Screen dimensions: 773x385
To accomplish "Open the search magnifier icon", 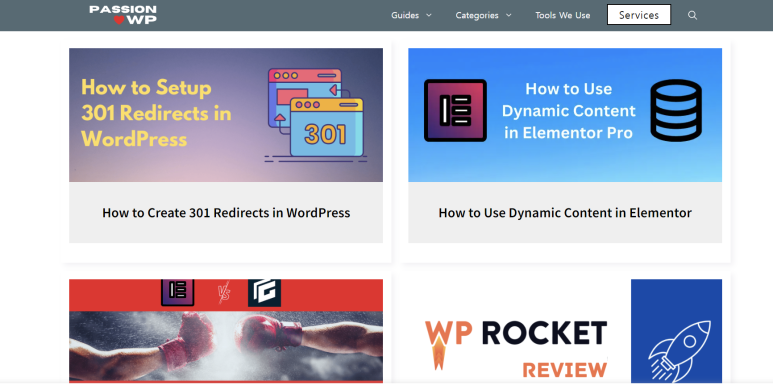I will tap(692, 15).
